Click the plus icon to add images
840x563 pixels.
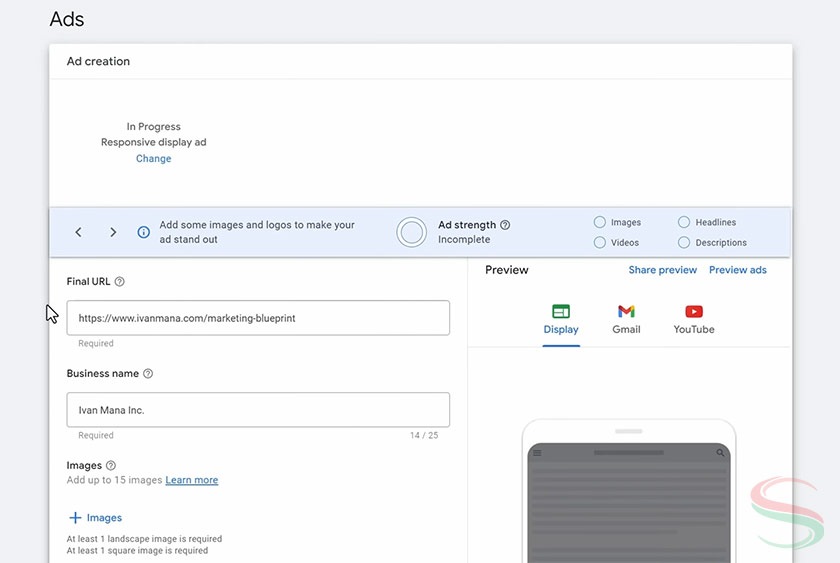click(75, 518)
